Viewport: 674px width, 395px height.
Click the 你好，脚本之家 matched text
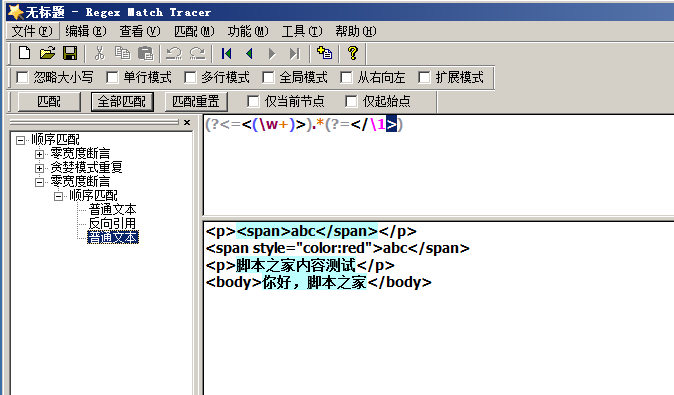tap(314, 282)
